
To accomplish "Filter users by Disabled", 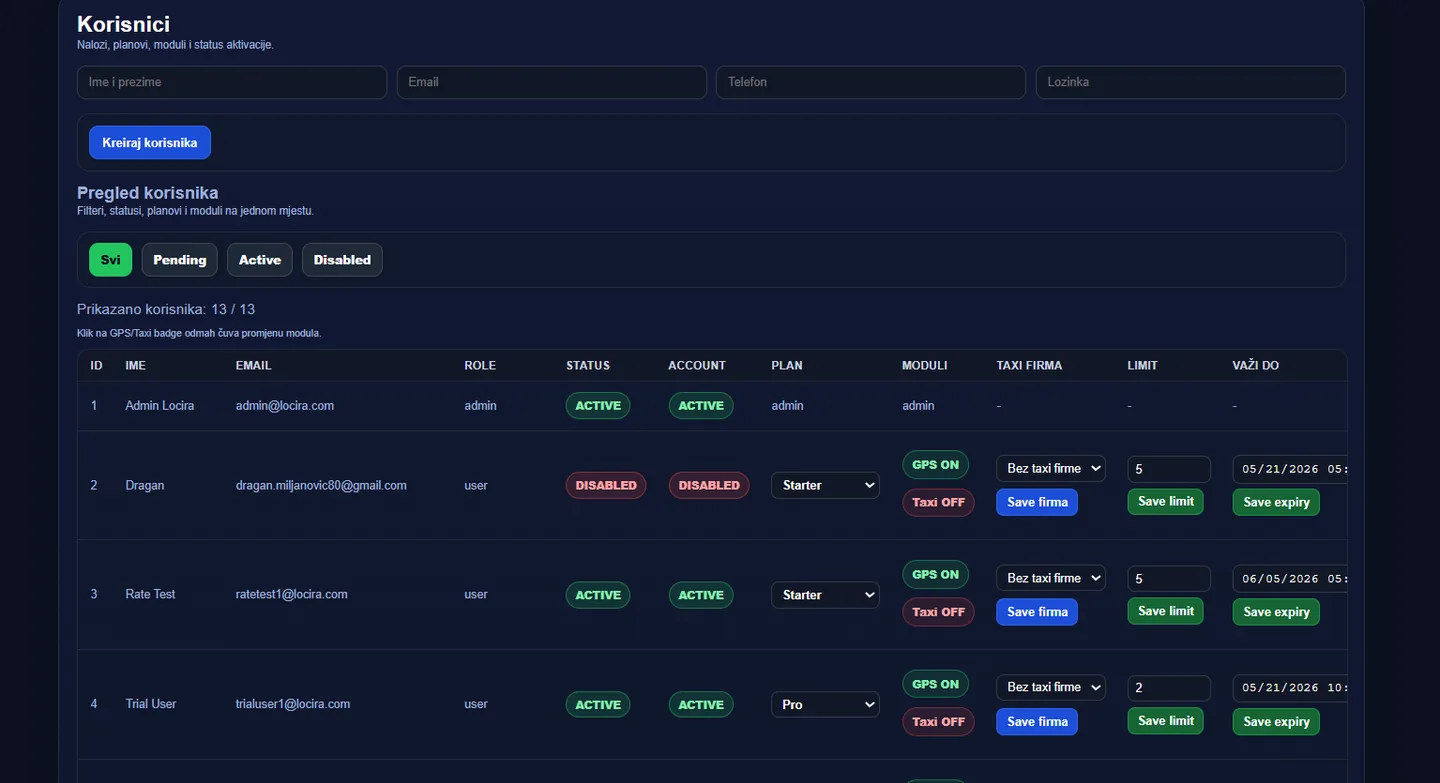I will tap(342, 260).
